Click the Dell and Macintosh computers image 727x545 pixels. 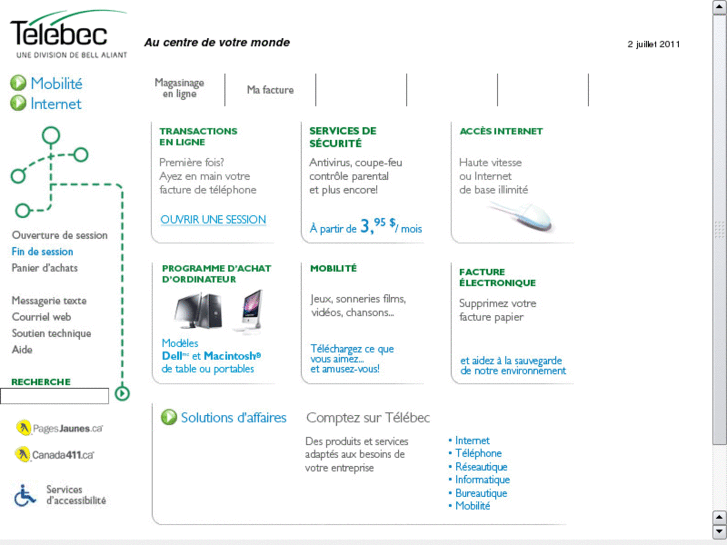(216, 312)
